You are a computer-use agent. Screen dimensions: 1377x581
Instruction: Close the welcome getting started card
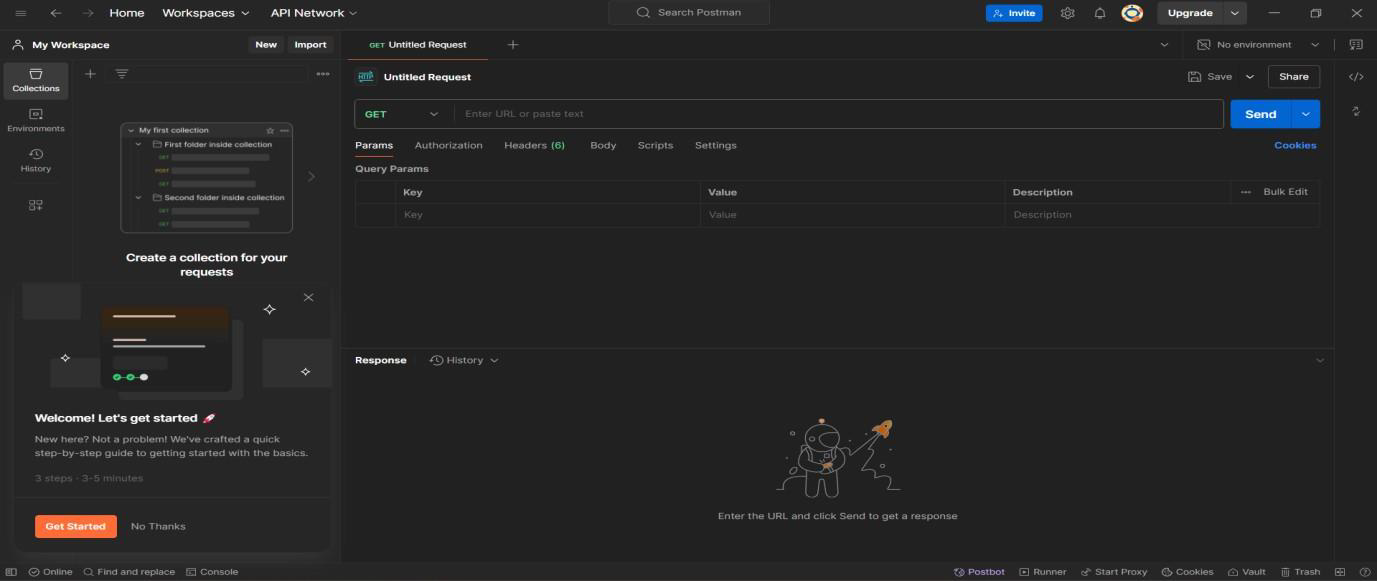[x=308, y=297]
